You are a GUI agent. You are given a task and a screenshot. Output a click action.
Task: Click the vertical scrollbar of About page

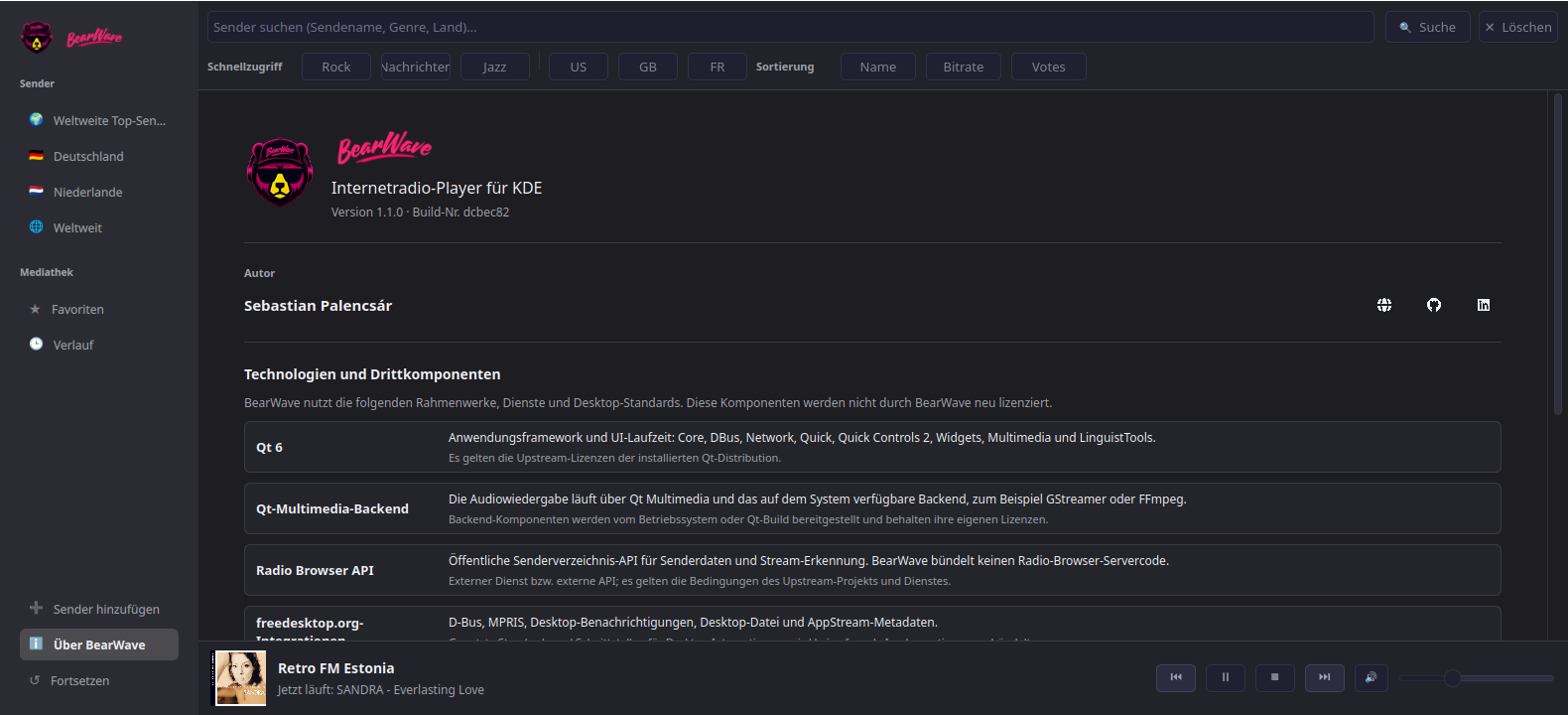(x=1557, y=253)
